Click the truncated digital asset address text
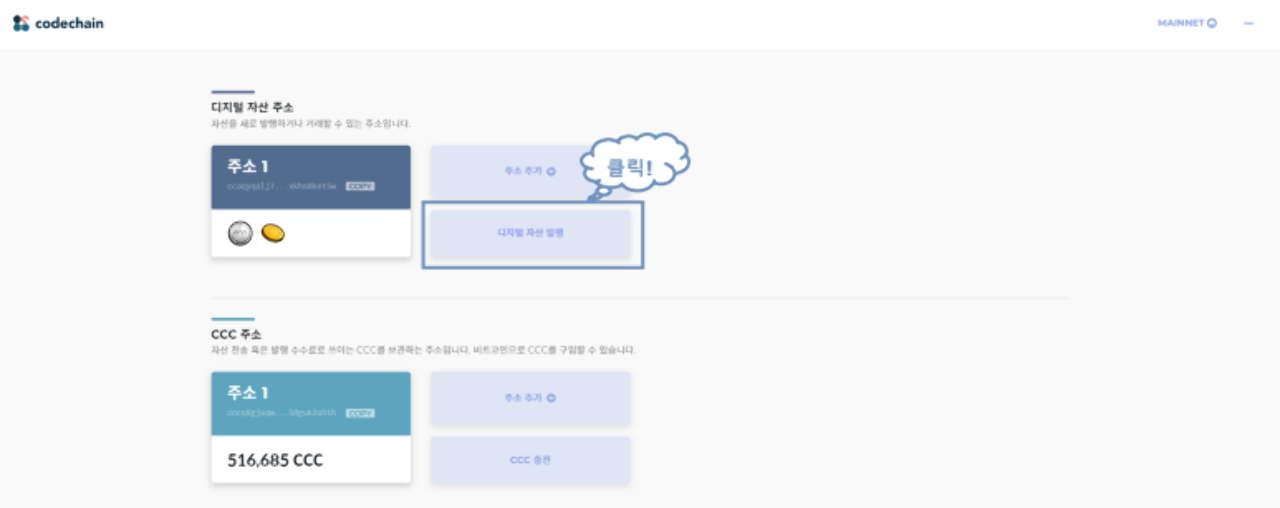This screenshot has height=508, width=1280. [x=283, y=186]
